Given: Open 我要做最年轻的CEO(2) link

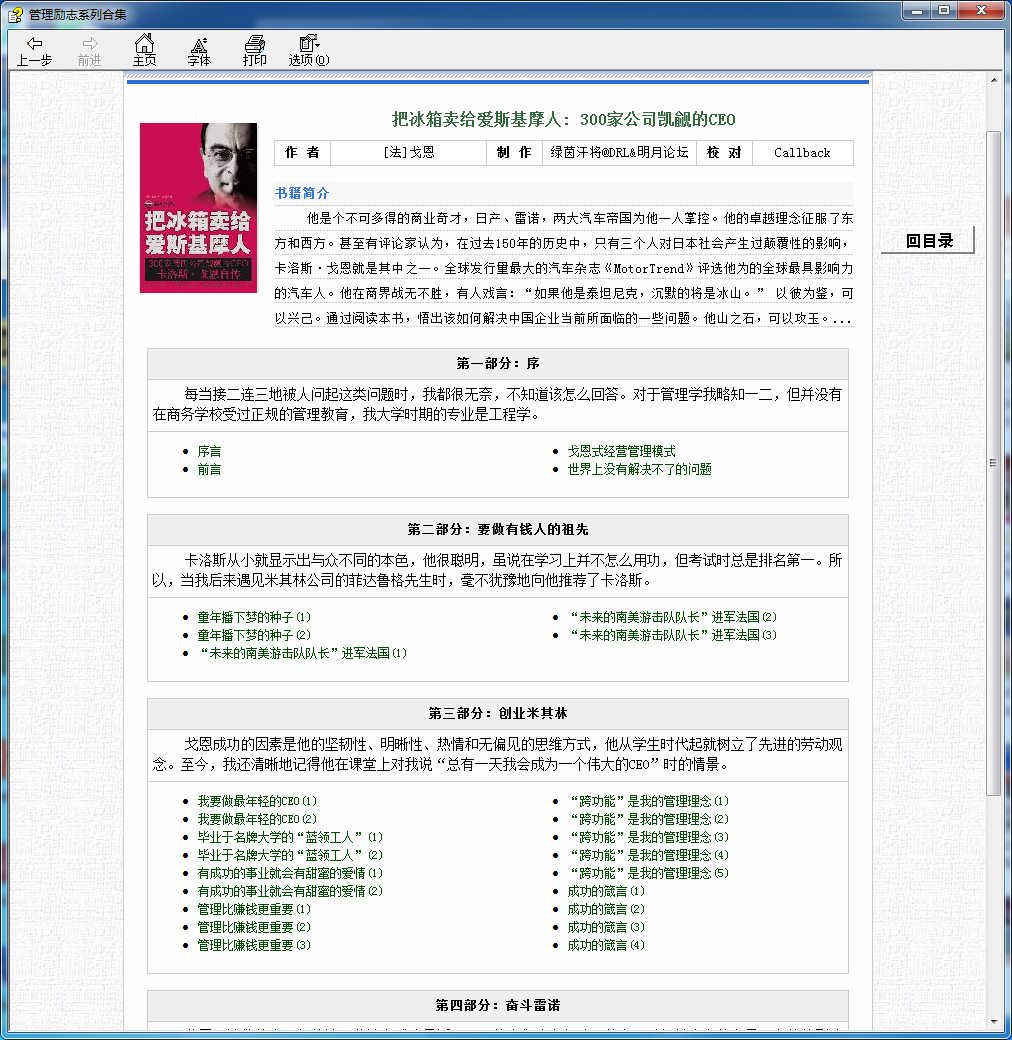Looking at the screenshot, I should point(257,818).
